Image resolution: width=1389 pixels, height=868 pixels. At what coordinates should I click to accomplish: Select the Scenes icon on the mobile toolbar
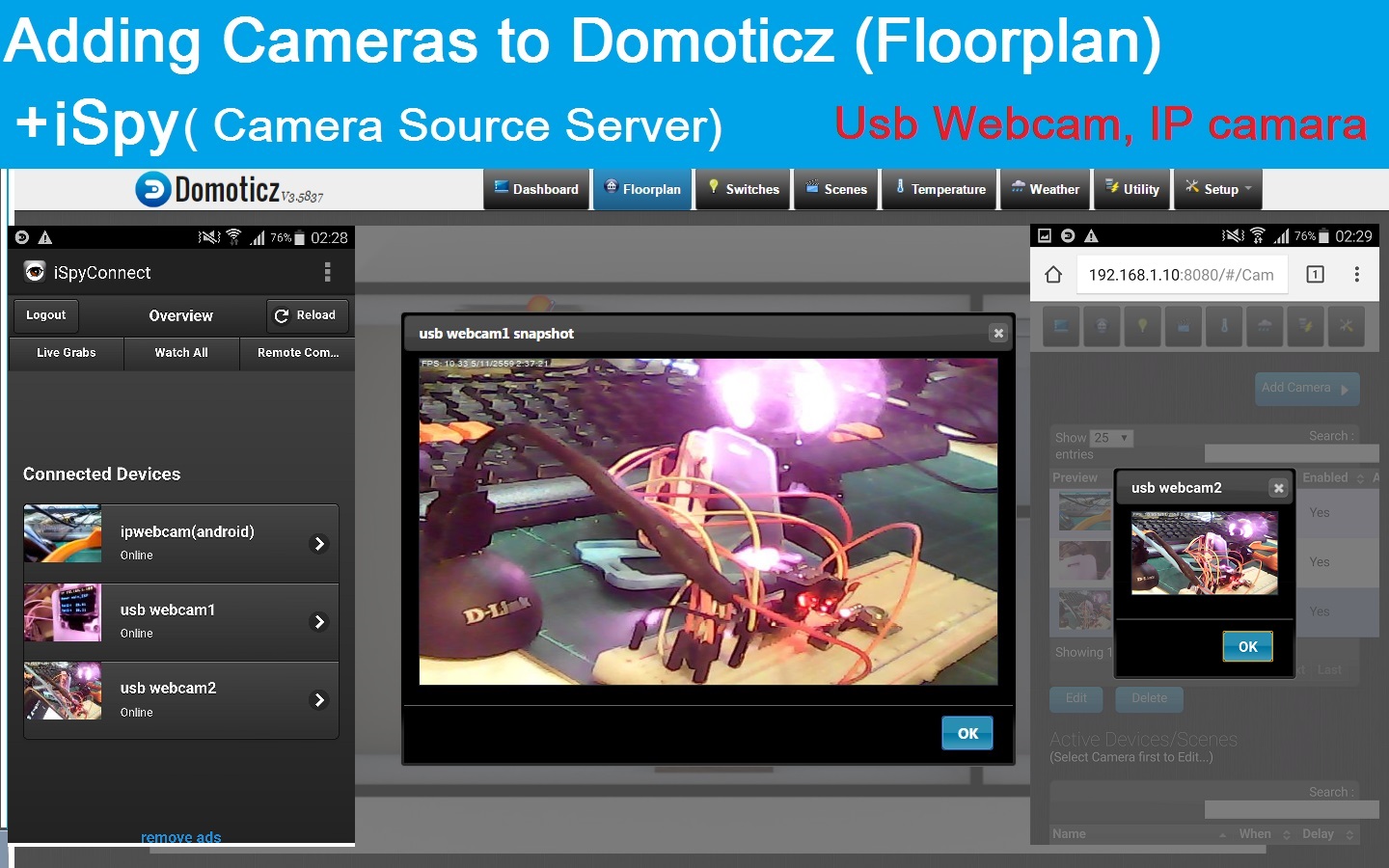[1183, 326]
